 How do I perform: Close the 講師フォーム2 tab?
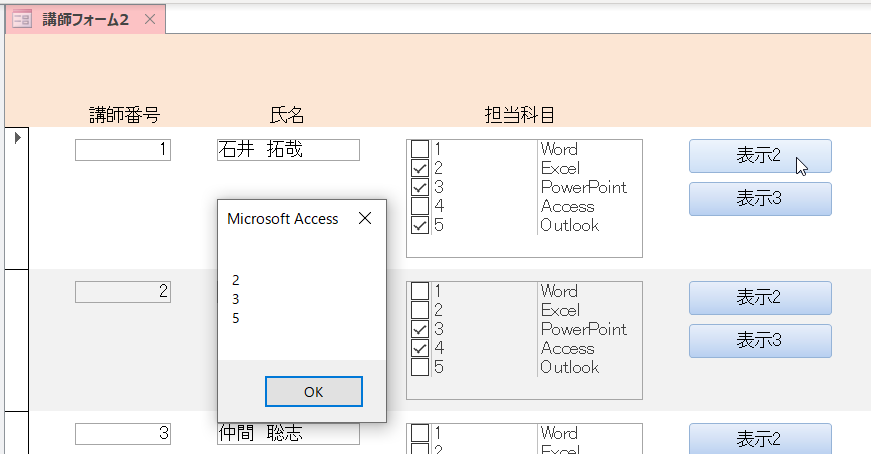point(150,19)
